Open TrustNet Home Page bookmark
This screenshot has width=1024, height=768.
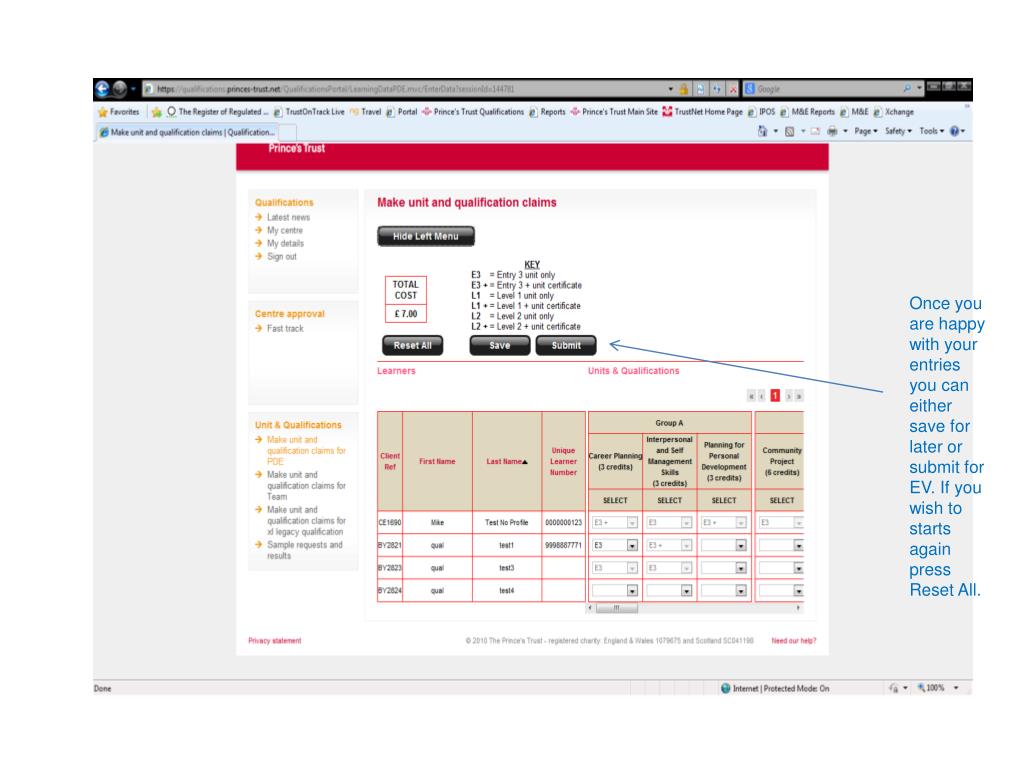[703, 112]
